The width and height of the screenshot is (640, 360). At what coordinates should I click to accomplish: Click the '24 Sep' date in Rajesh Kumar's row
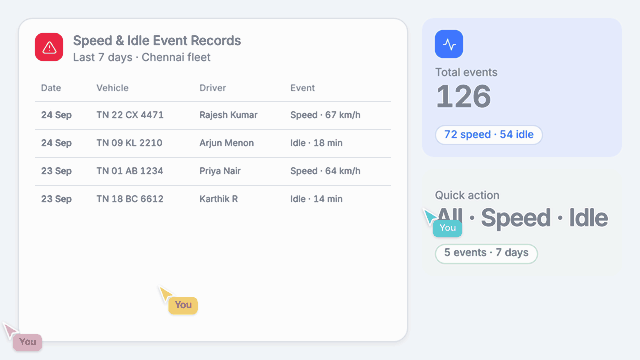pos(56,115)
